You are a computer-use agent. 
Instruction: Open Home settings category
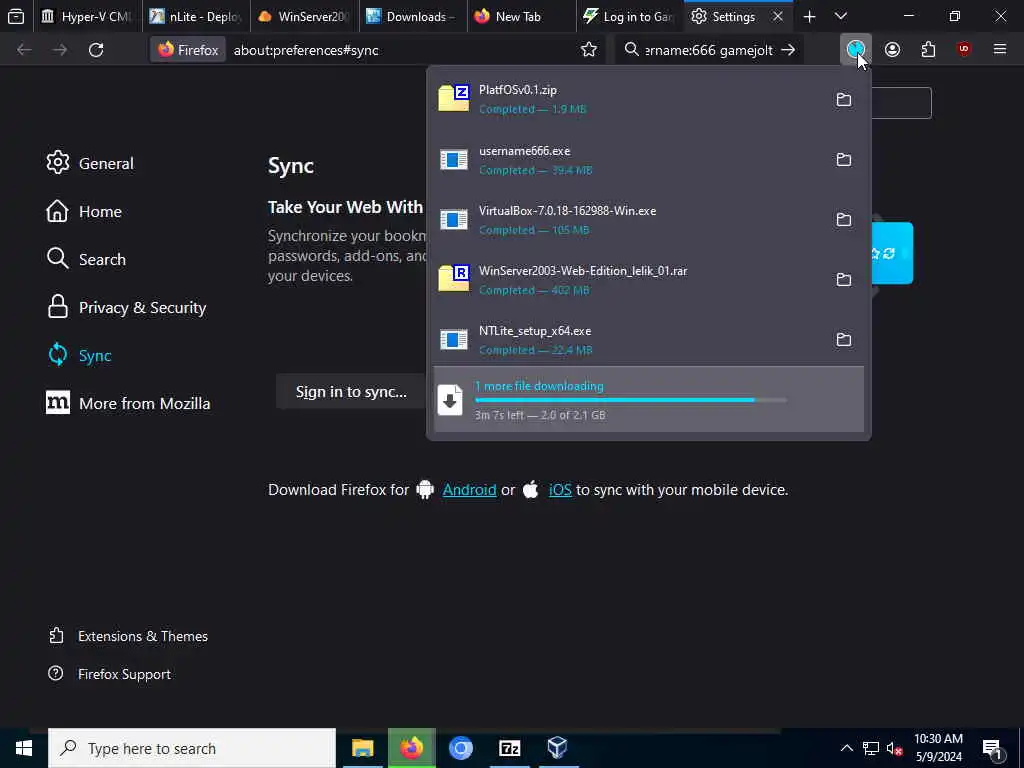(84, 211)
